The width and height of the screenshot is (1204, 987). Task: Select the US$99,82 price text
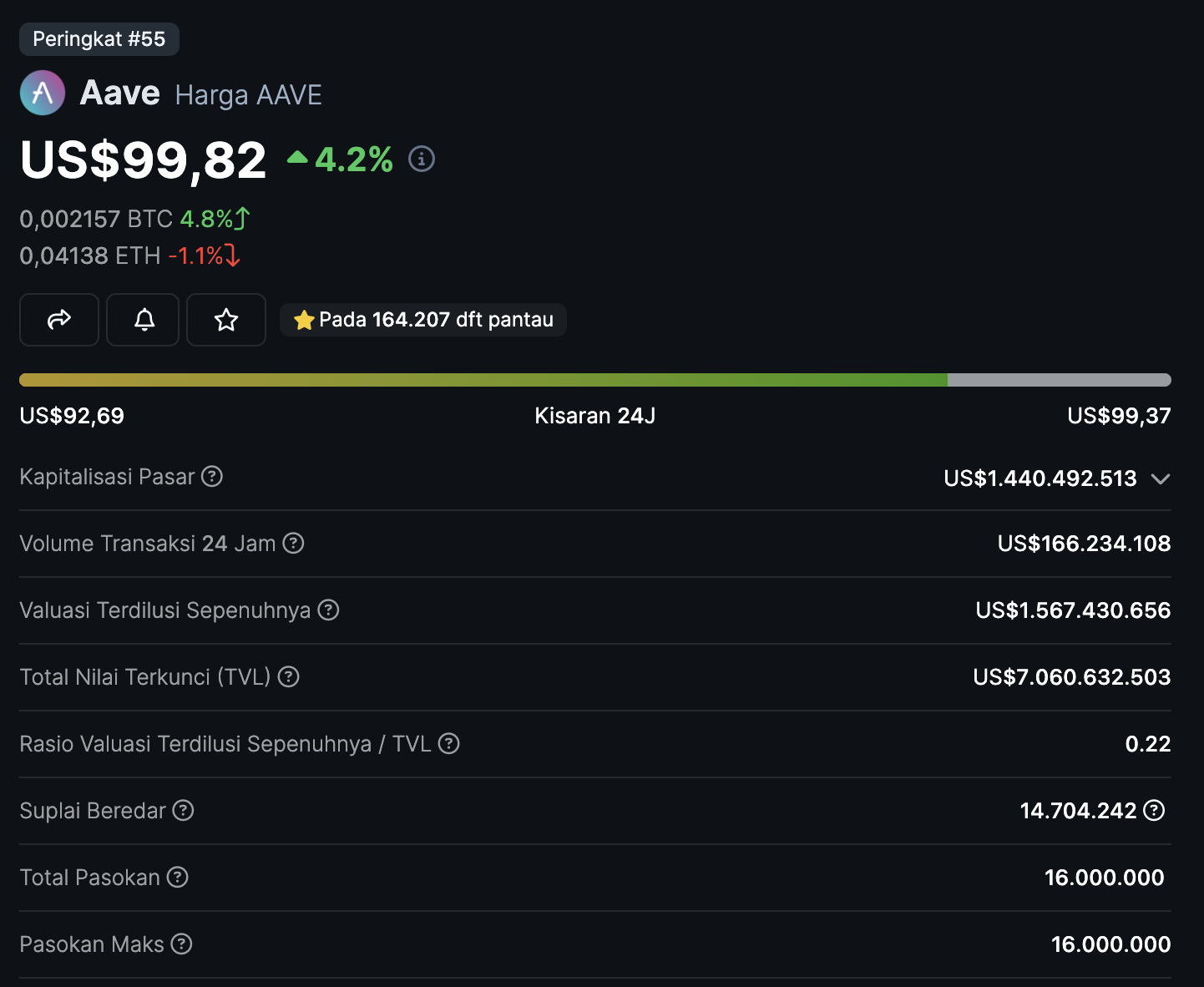point(143,160)
